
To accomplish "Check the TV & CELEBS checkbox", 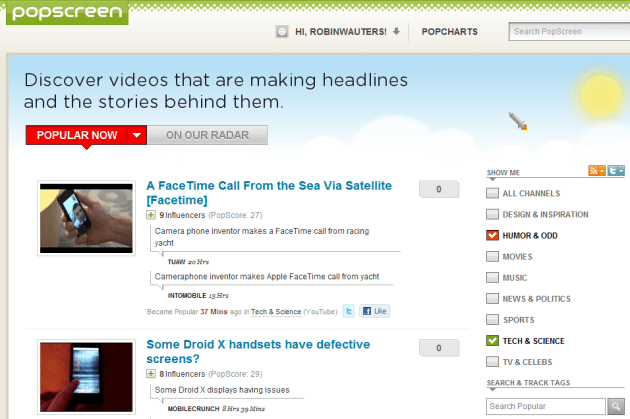I will click(x=492, y=362).
